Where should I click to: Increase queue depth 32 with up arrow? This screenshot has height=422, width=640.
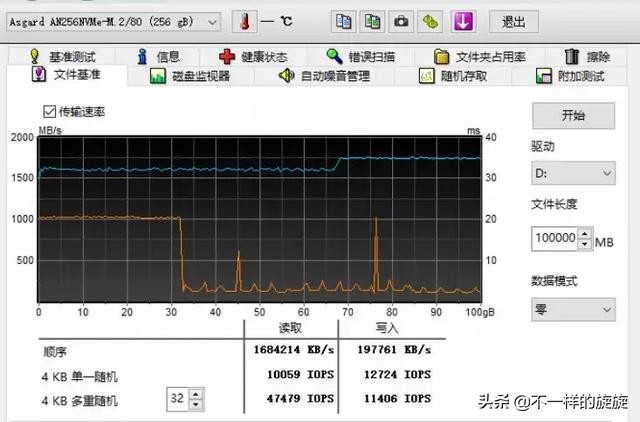[196, 394]
